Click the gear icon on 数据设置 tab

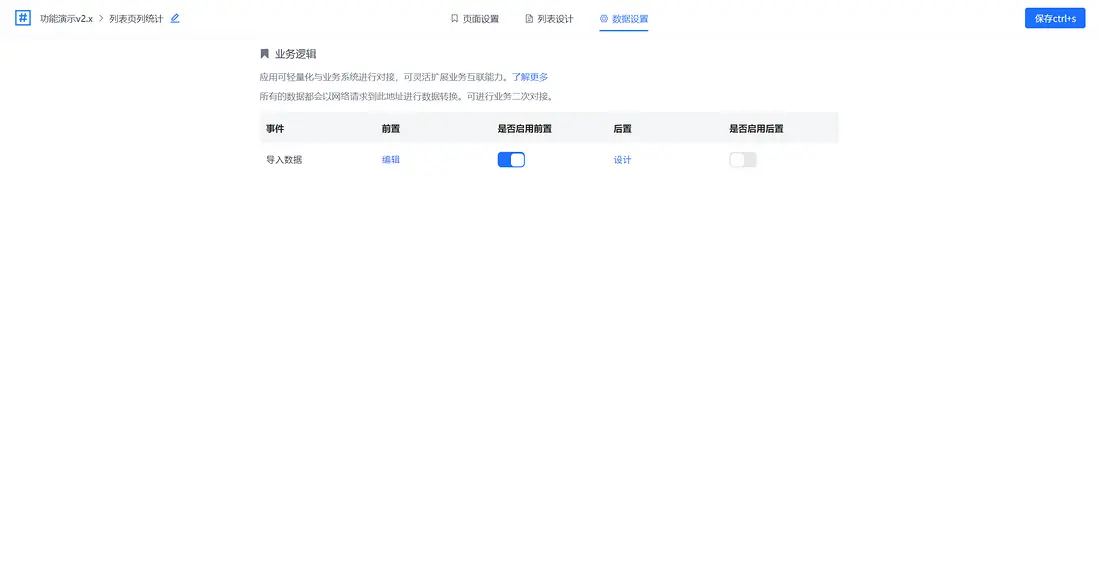coord(601,18)
